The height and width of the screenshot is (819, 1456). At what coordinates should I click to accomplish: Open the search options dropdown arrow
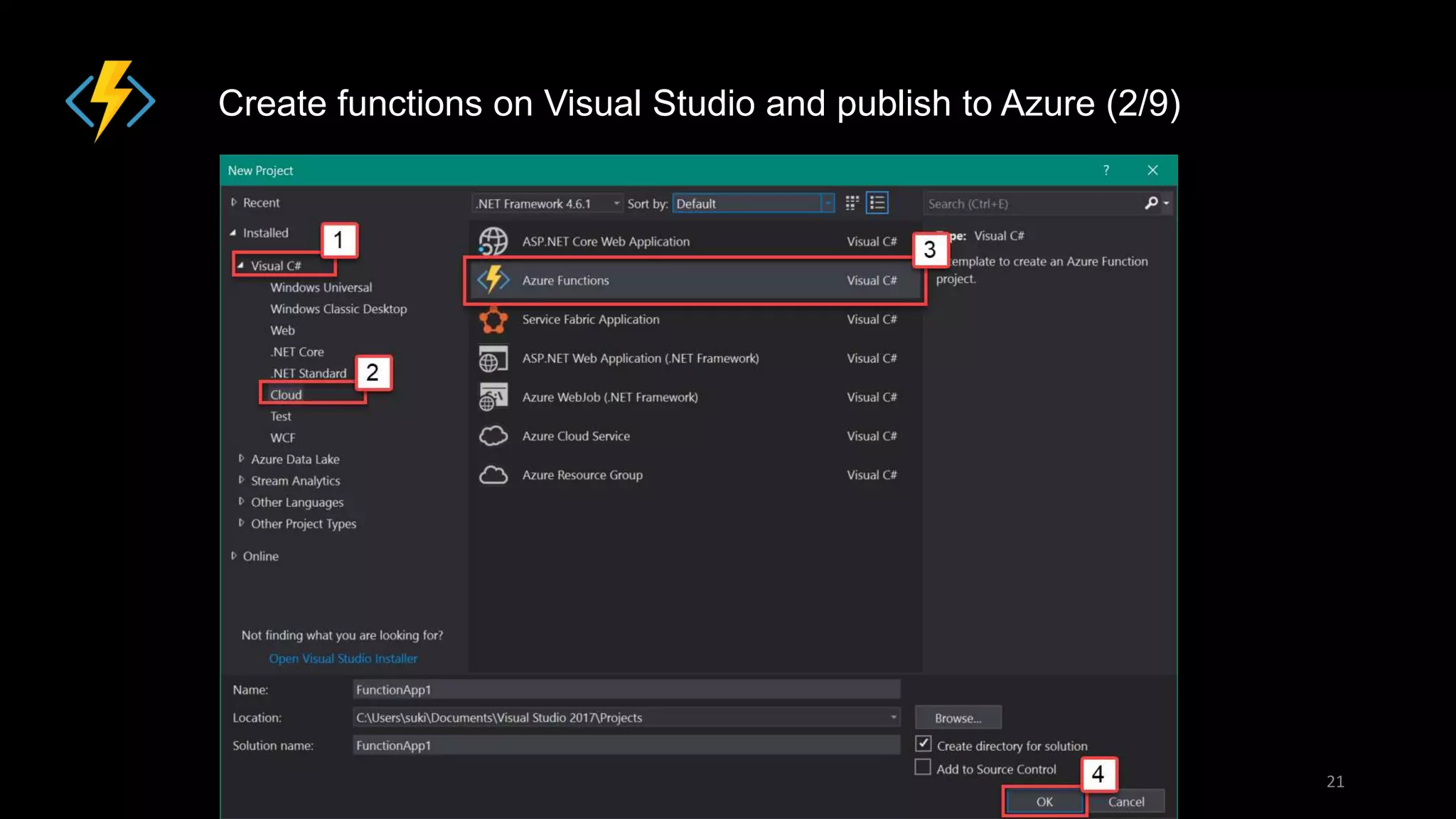1166,204
